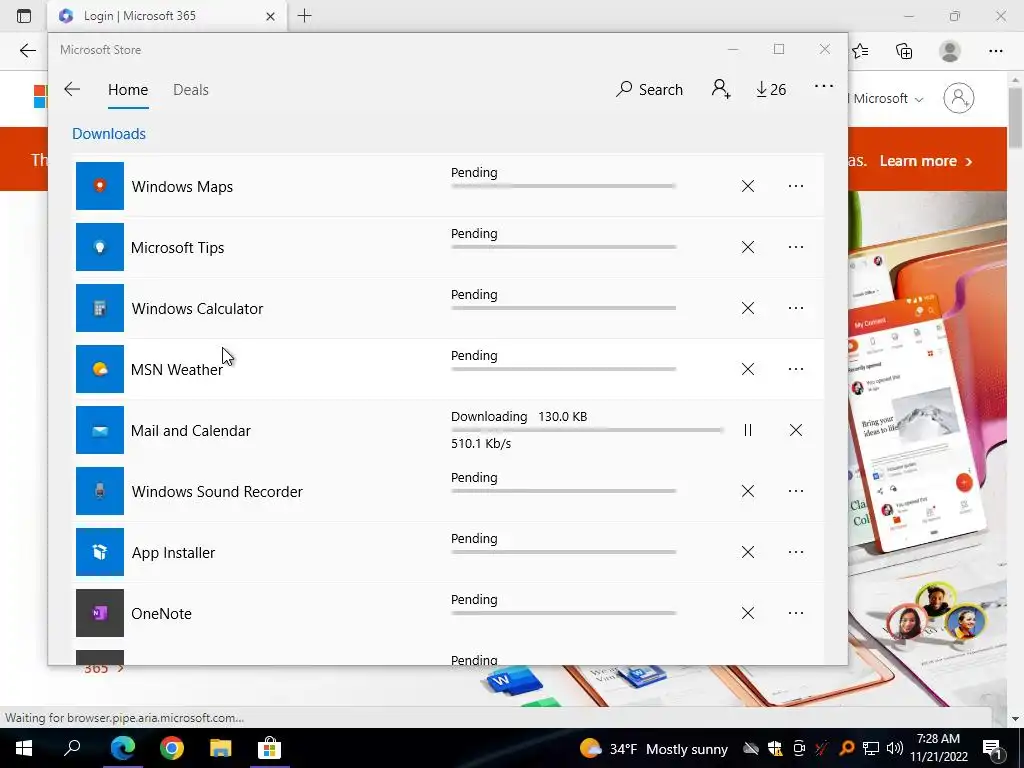Open downloads and updates showing 26

[x=771, y=89]
